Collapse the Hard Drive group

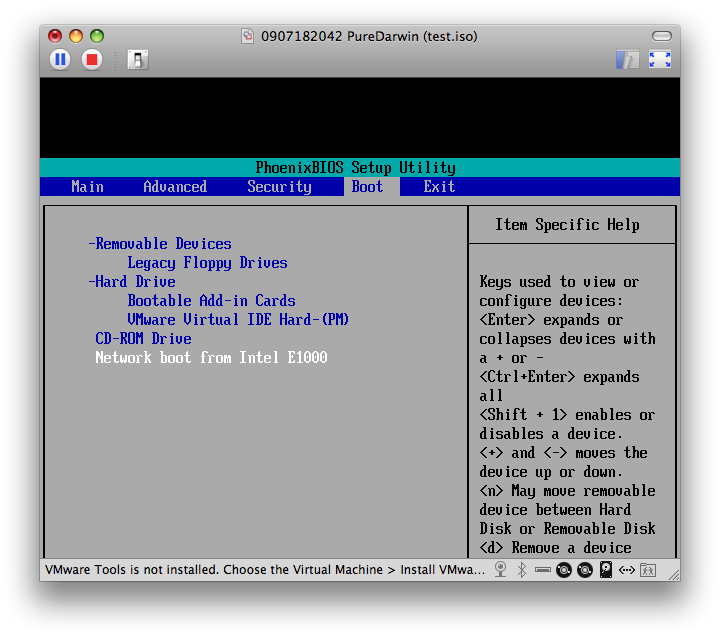132,281
